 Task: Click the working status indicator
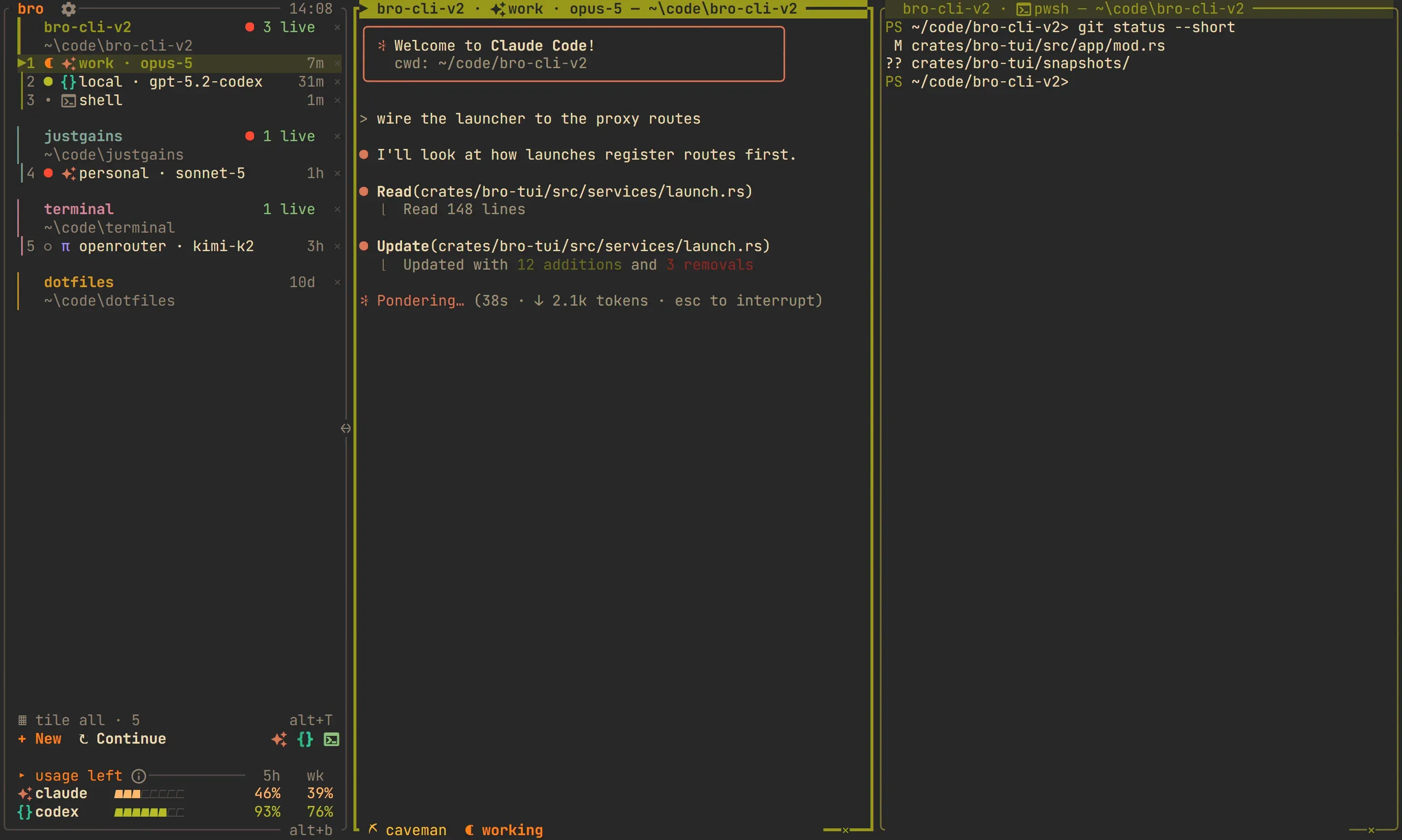point(504,830)
